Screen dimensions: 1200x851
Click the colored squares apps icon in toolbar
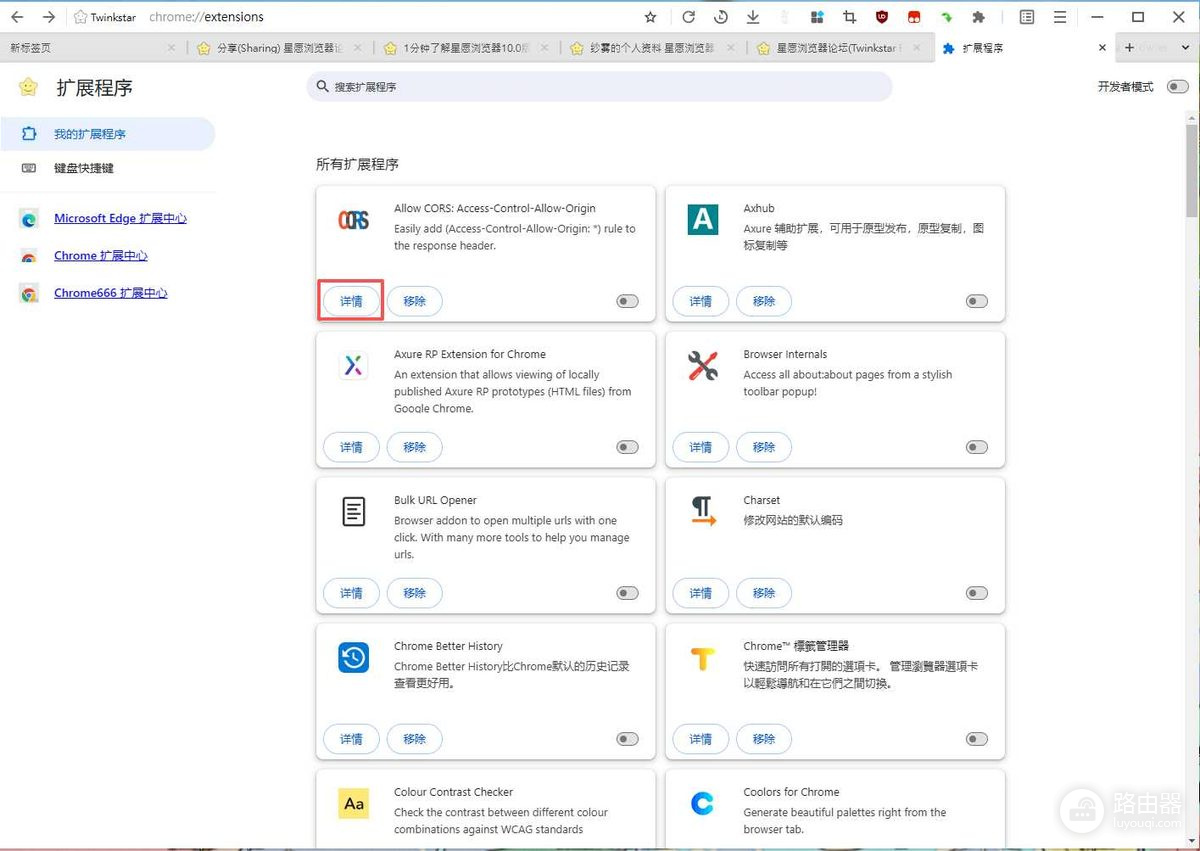pos(817,17)
